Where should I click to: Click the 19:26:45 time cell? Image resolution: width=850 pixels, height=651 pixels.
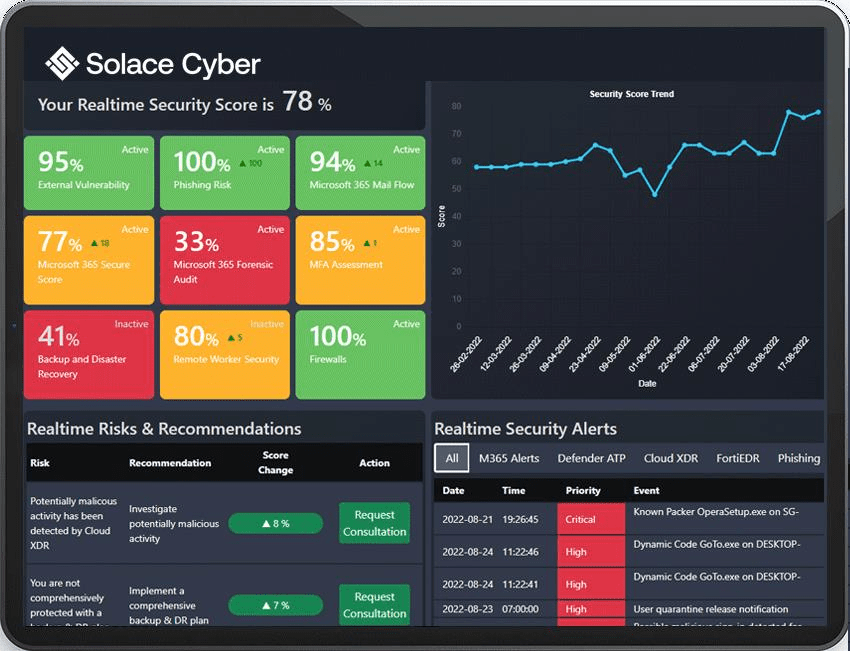pos(520,519)
